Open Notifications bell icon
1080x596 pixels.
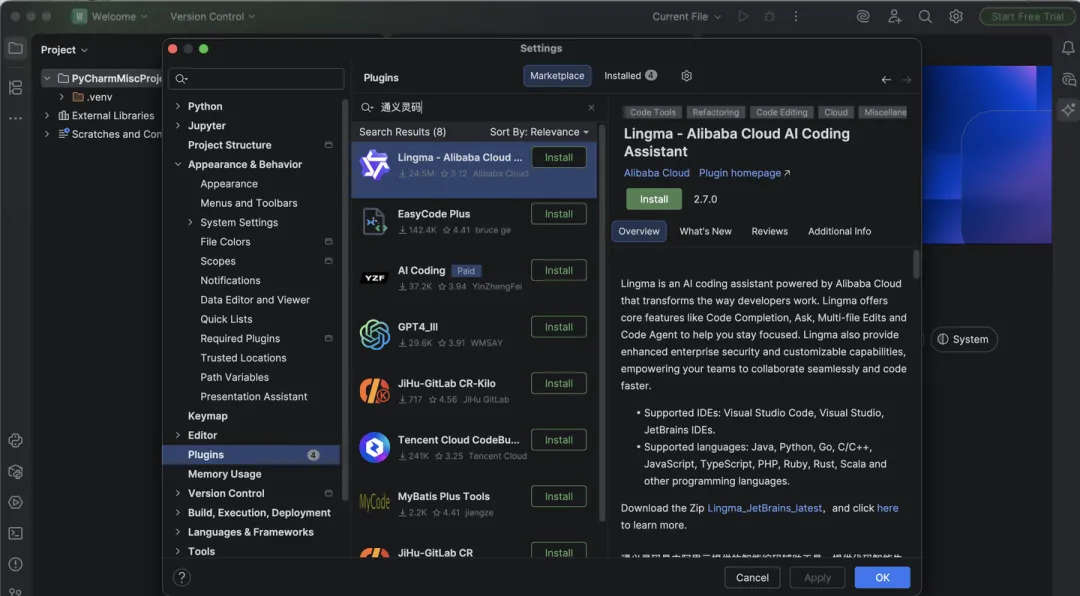tap(1068, 48)
